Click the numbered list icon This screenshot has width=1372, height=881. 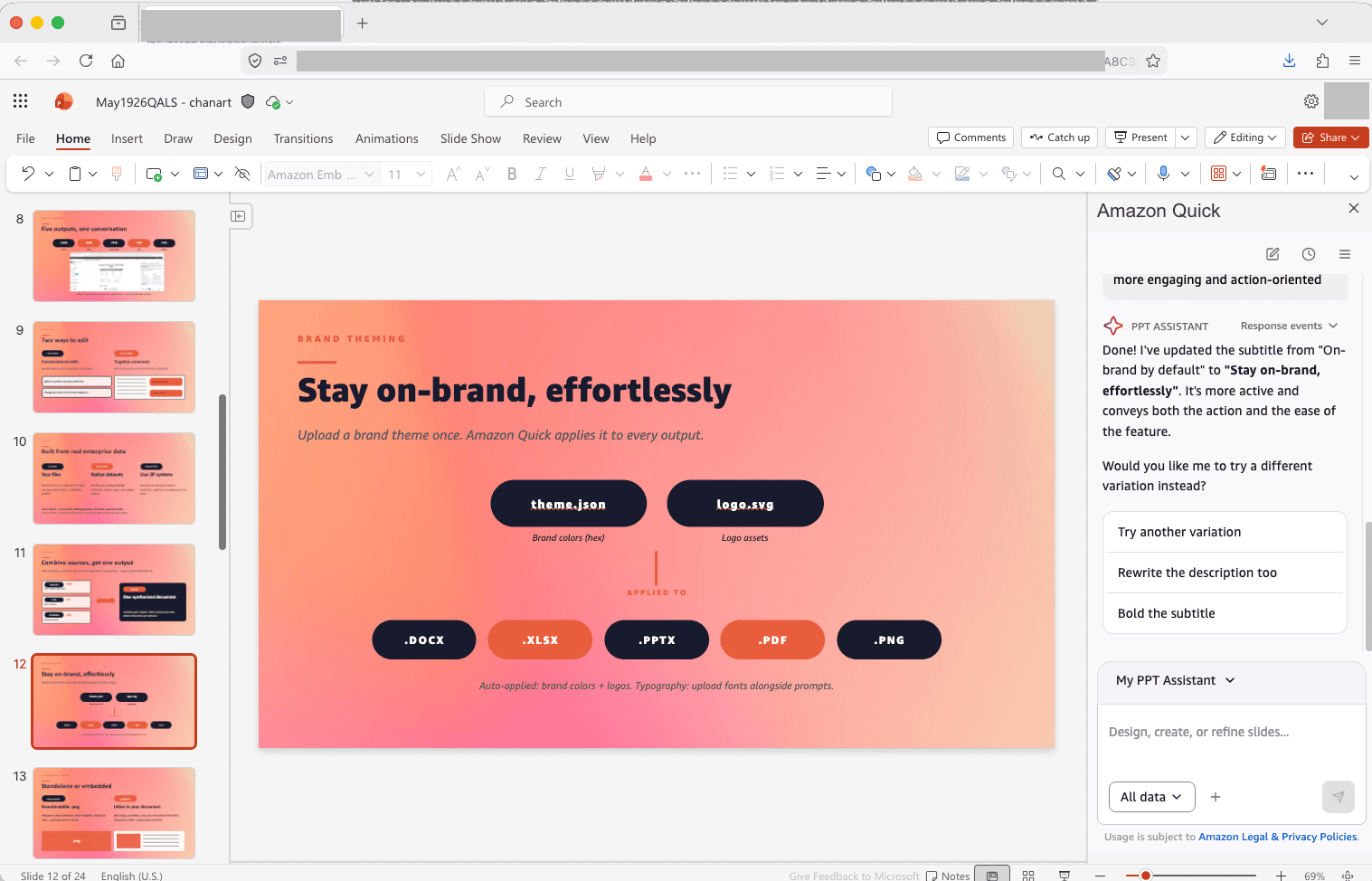(777, 174)
